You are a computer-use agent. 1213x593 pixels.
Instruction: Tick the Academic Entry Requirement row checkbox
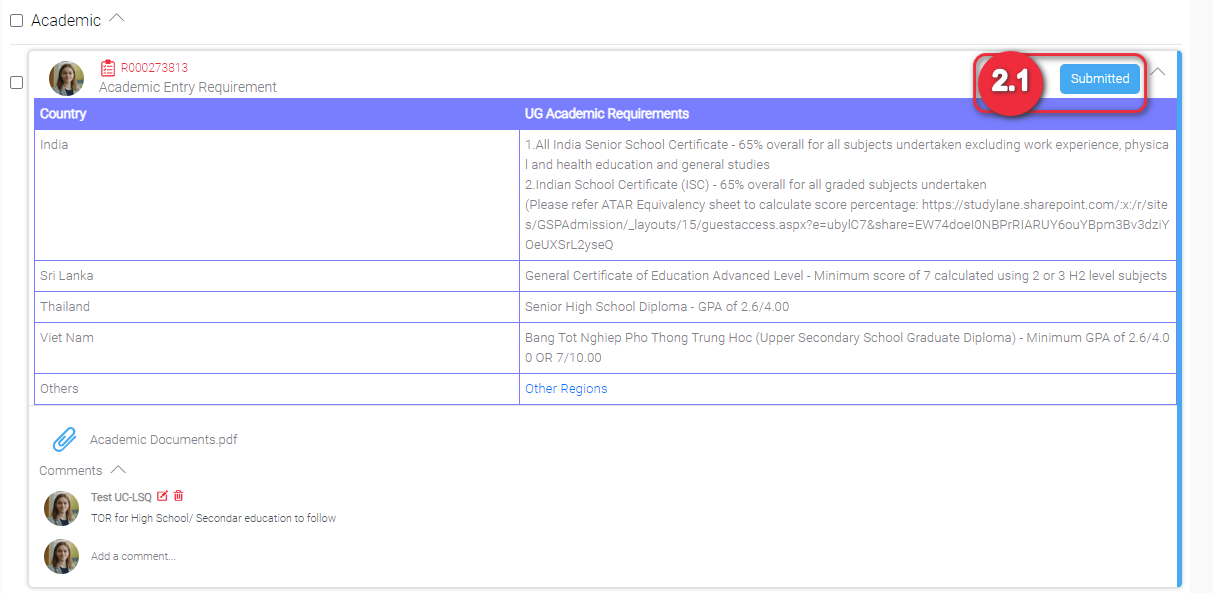[16, 83]
